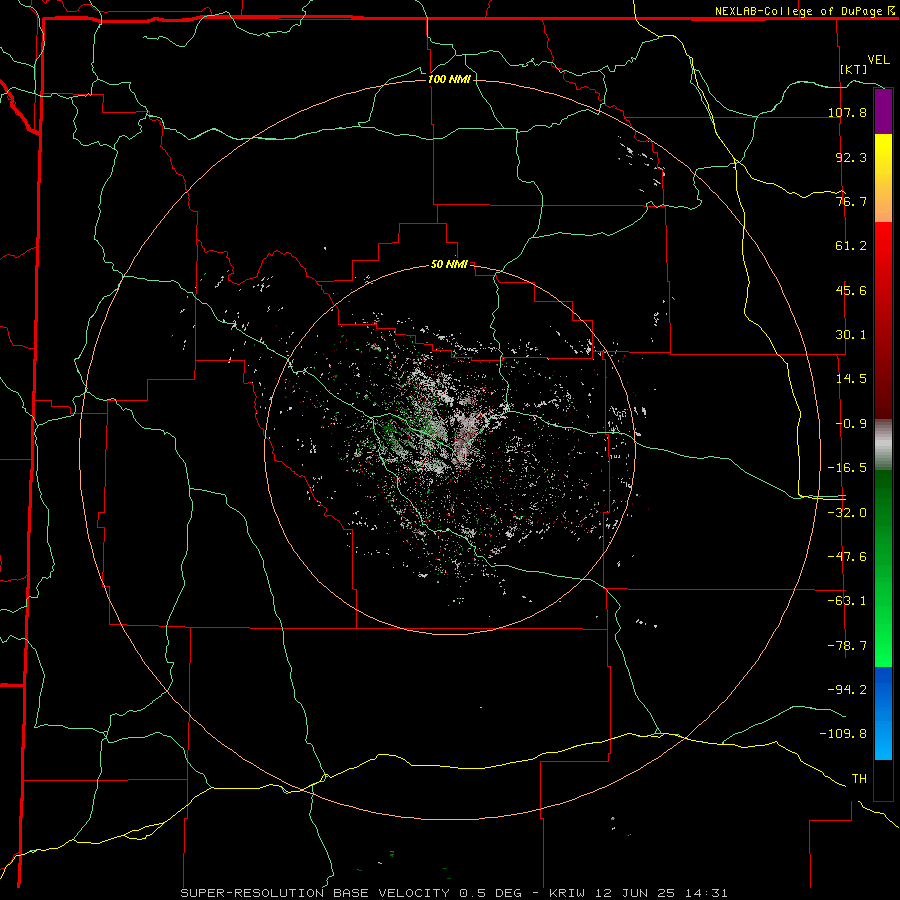
Task: Click the 50 NMI range ring label
Action: click(449, 265)
